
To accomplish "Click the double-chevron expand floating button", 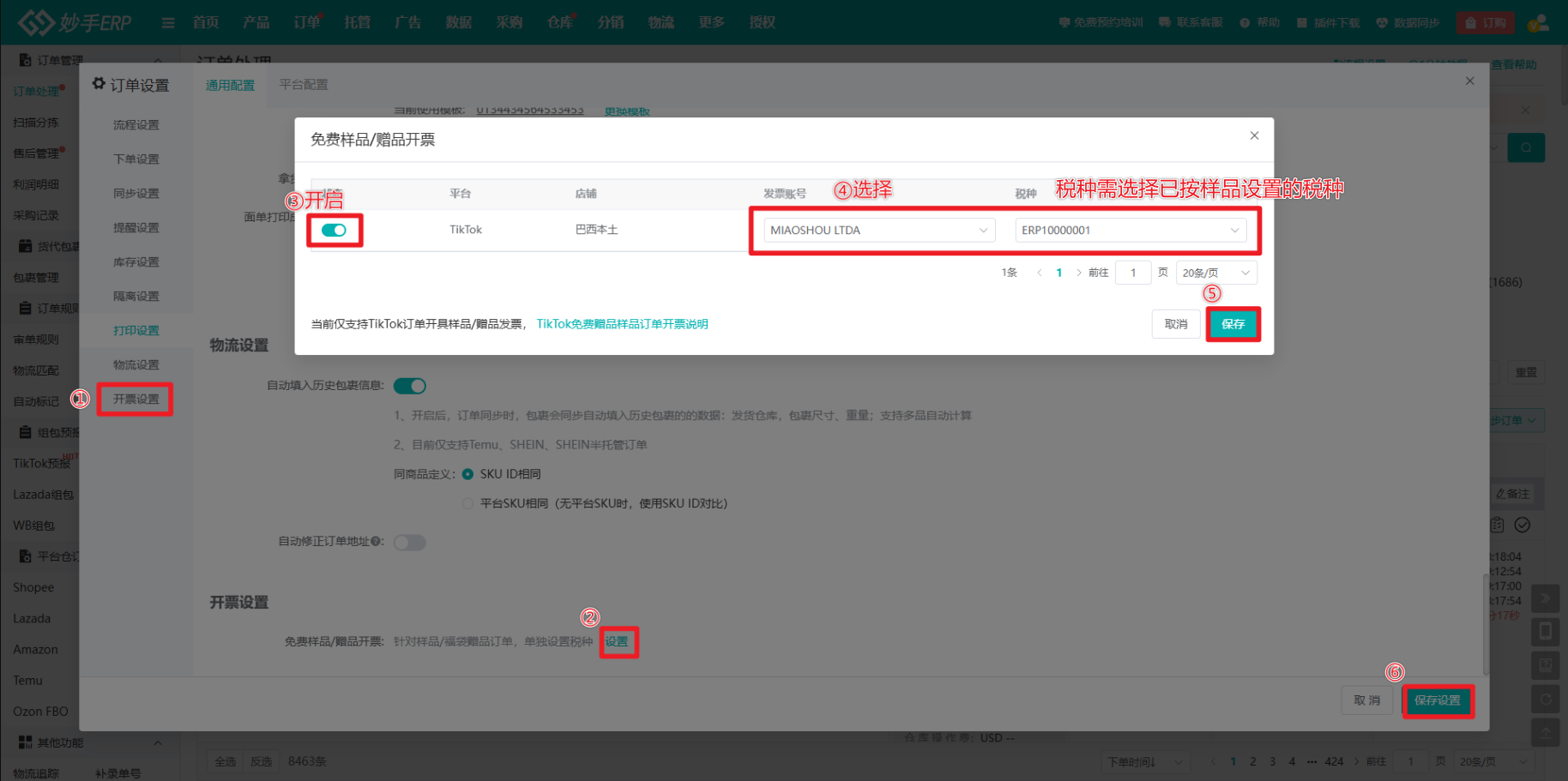I will point(1546,598).
